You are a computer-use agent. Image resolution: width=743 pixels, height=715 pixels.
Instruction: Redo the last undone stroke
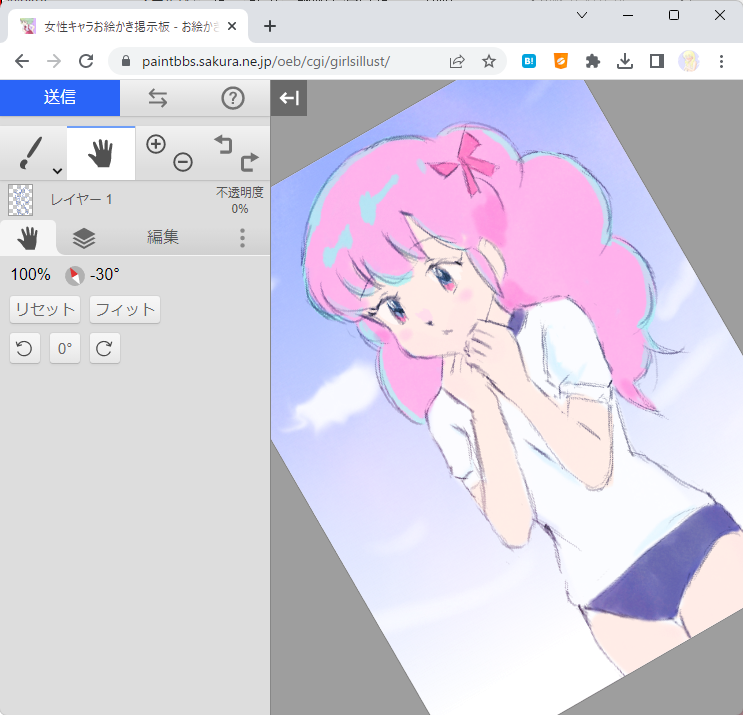click(x=249, y=162)
